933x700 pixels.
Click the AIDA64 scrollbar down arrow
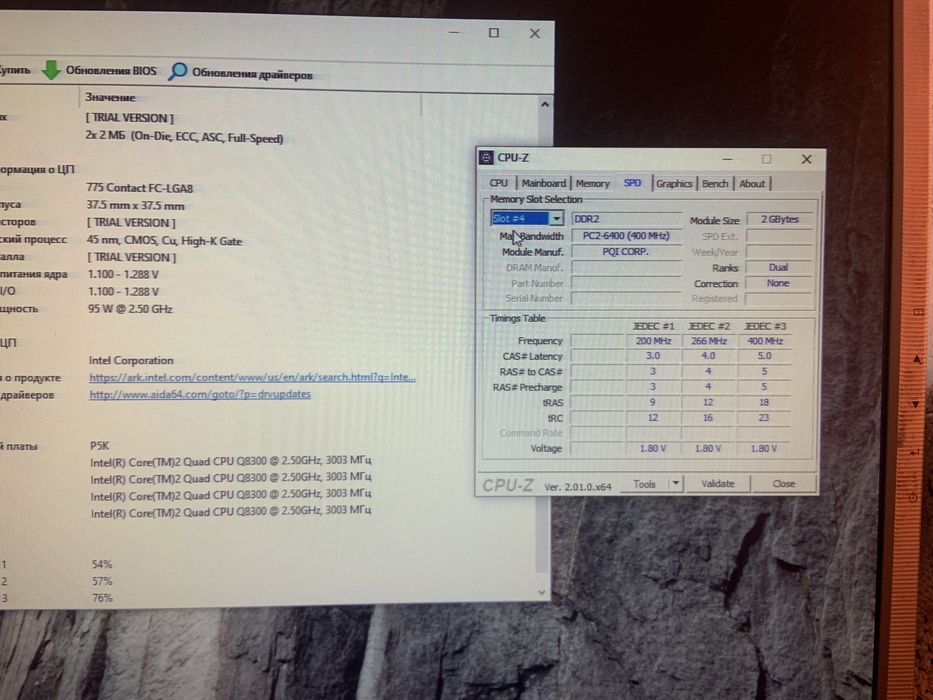click(541, 592)
